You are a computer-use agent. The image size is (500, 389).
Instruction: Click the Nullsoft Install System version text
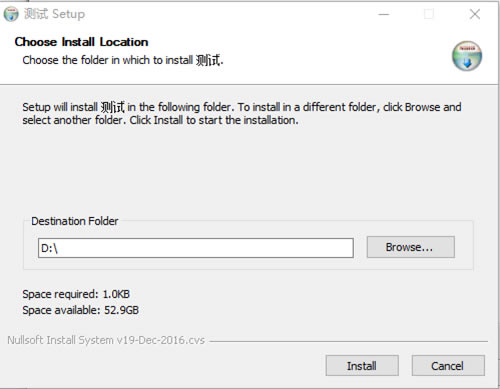[106, 340]
